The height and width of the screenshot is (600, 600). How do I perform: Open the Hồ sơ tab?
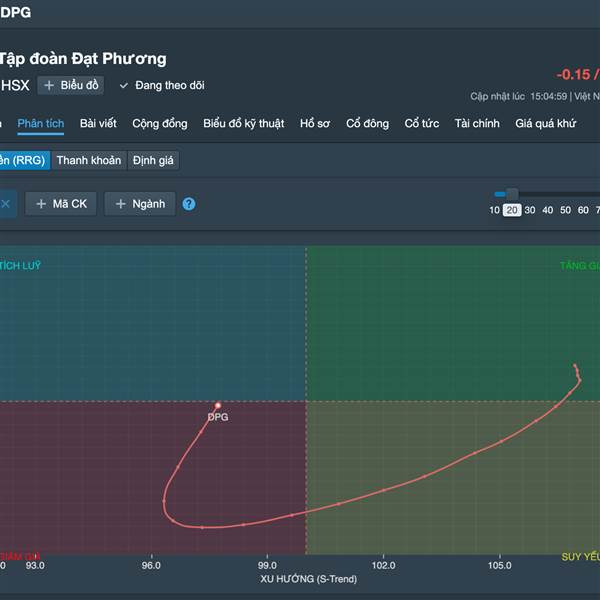[x=315, y=123]
